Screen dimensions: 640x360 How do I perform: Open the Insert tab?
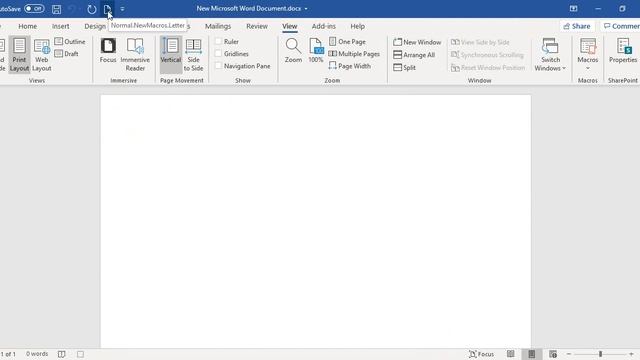pyautogui.click(x=60, y=26)
